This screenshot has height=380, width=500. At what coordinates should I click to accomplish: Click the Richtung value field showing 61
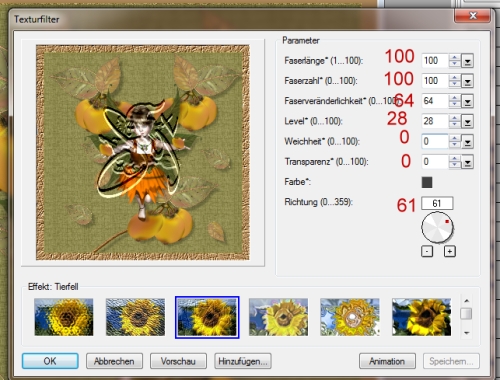pos(437,203)
